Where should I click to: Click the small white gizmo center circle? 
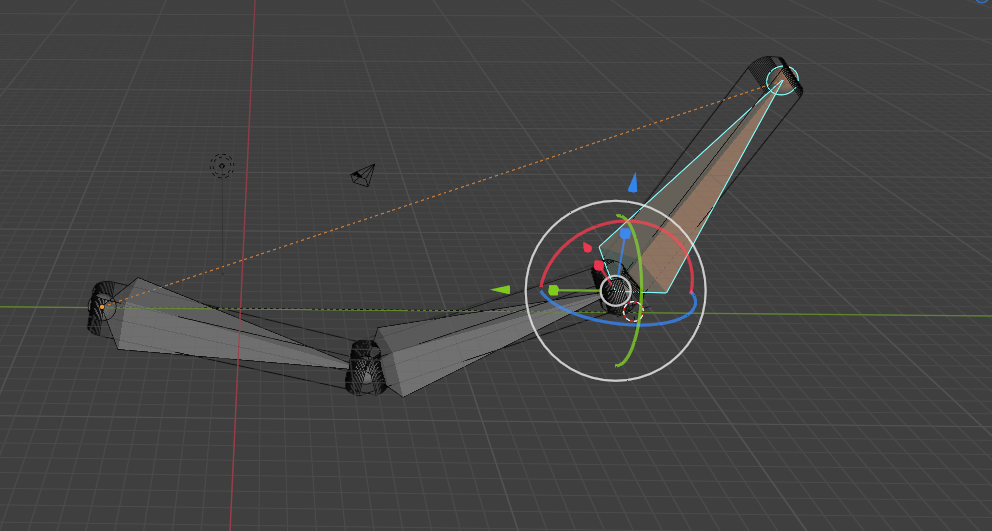tap(615, 291)
